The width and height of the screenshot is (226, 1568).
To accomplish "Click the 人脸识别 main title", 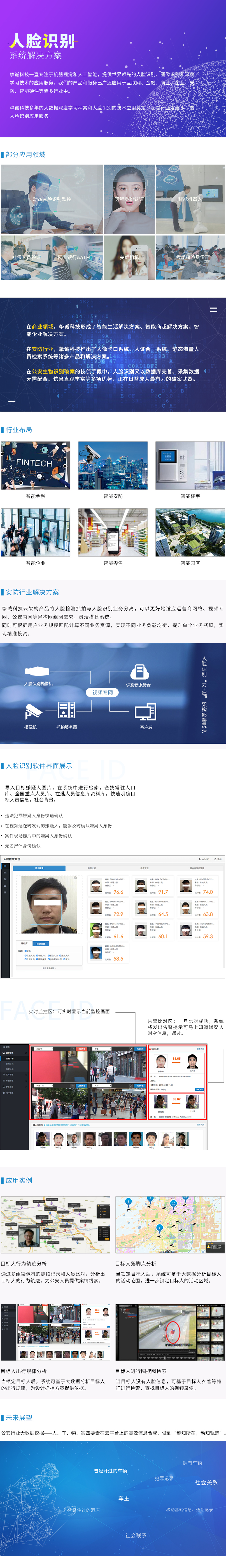I will [43, 41].
